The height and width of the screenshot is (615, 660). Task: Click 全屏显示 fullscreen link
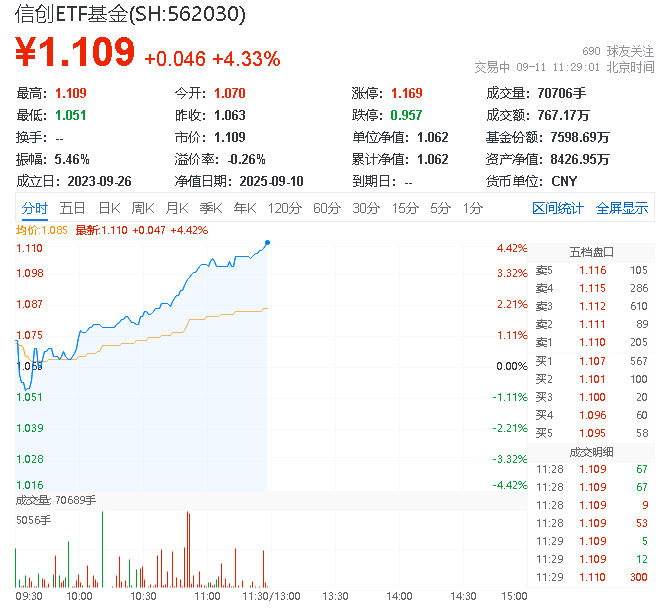click(622, 208)
